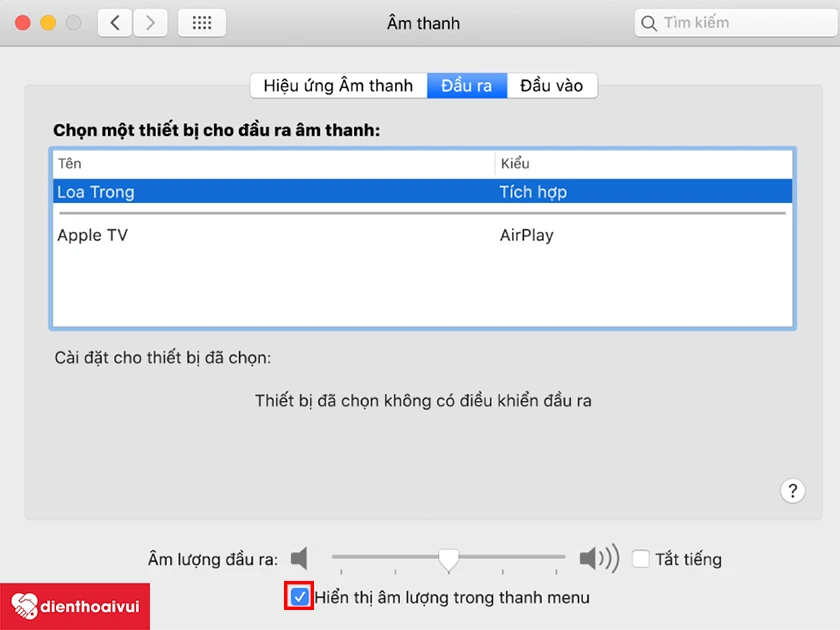Select Loa Trong output device

coord(422,192)
